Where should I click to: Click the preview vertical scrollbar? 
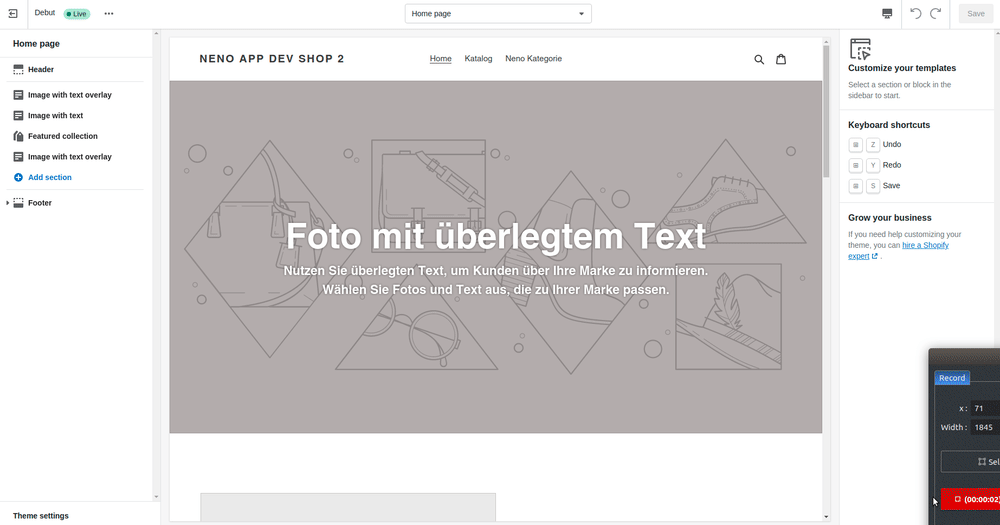[826, 112]
